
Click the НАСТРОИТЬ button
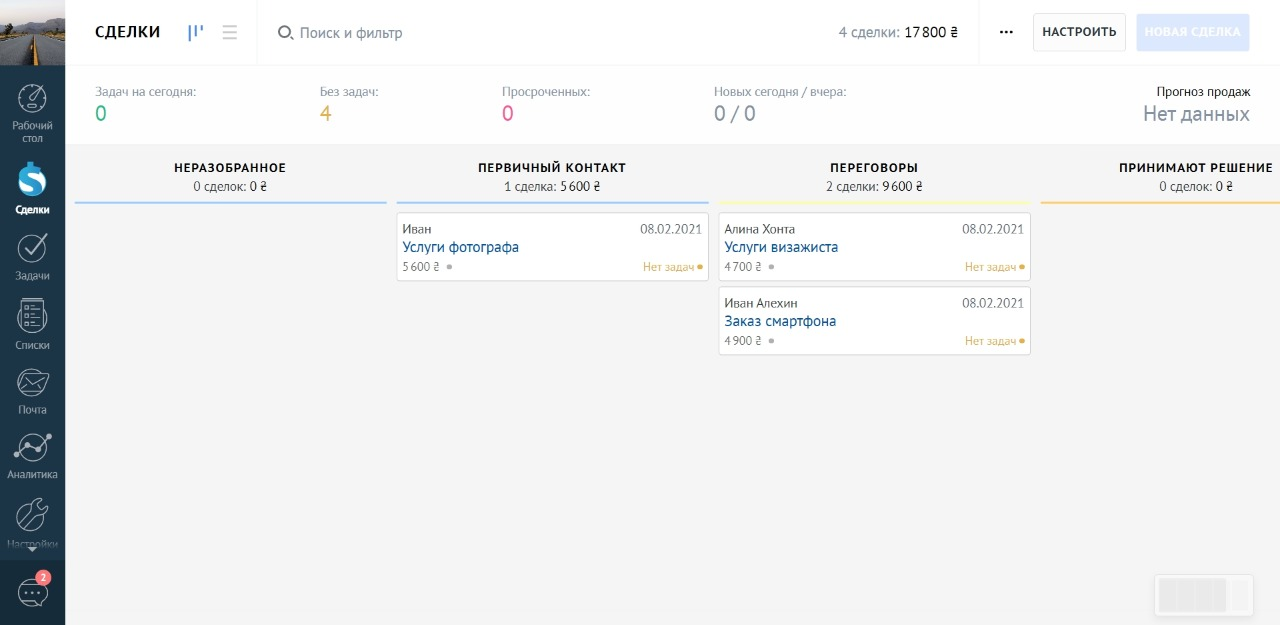click(x=1079, y=32)
